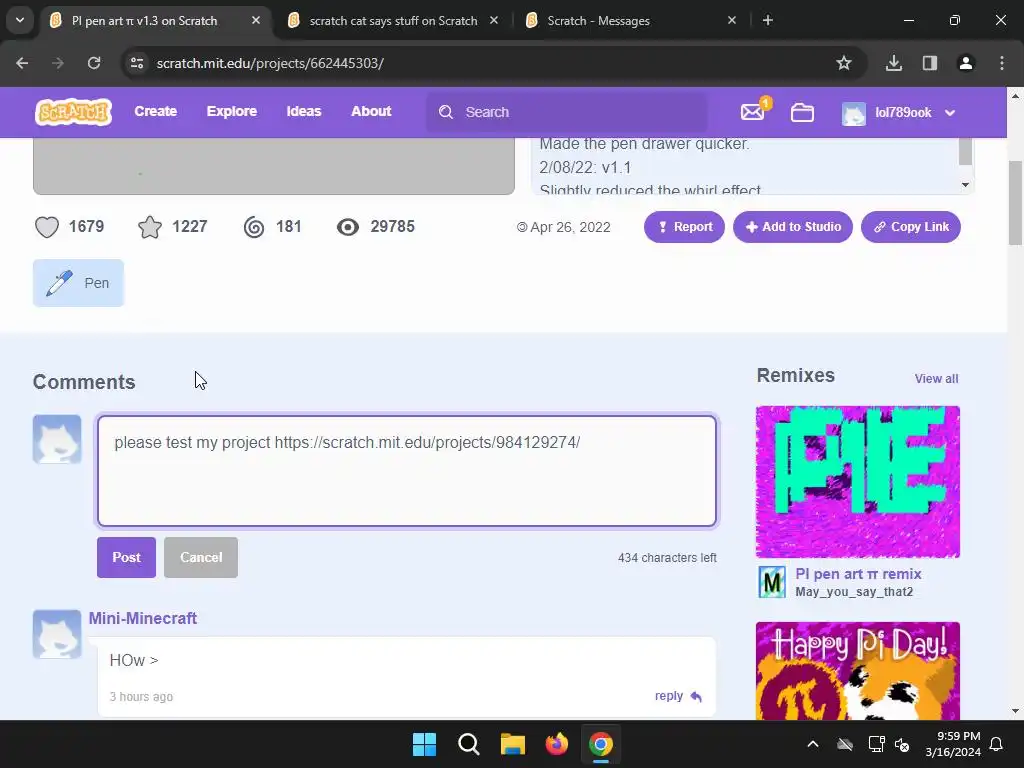This screenshot has height=768, width=1024.
Task: Click the search magnifier icon
Action: click(446, 112)
